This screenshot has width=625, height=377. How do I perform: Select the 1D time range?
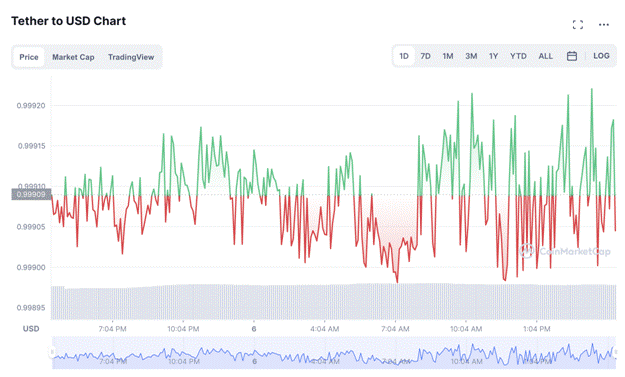click(404, 56)
